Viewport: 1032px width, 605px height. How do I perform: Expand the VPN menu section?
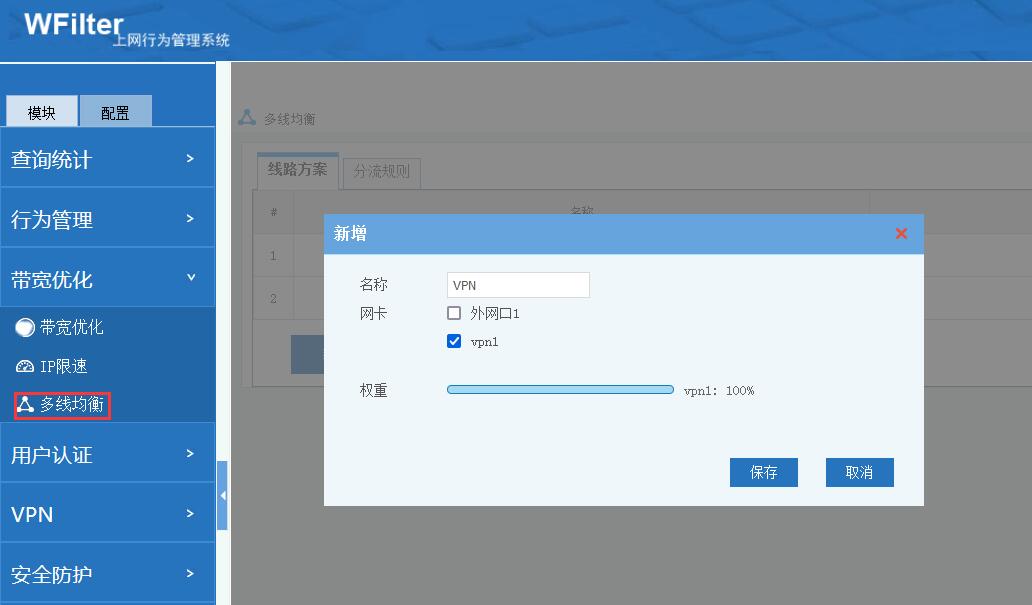click(x=107, y=514)
